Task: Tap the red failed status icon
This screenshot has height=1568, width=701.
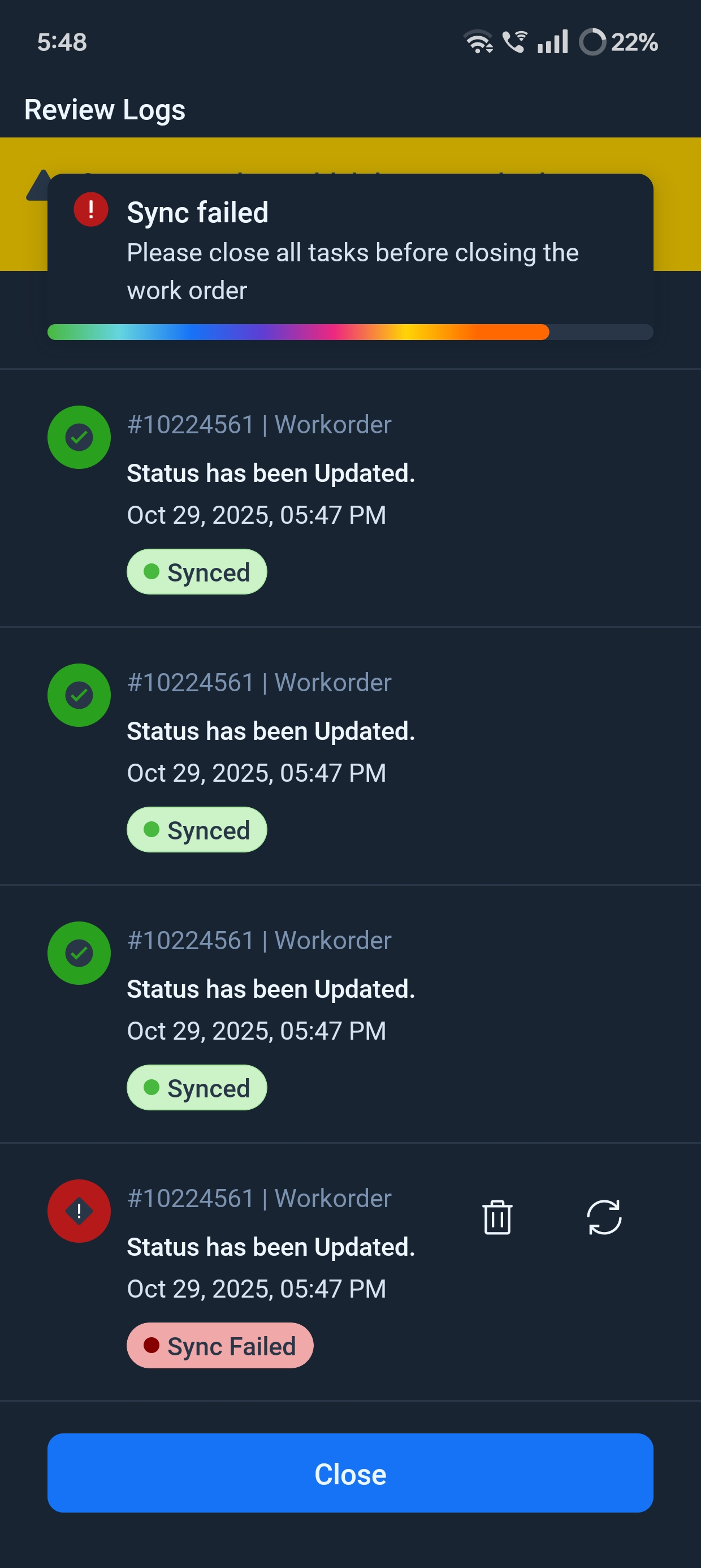Action: 79,1211
